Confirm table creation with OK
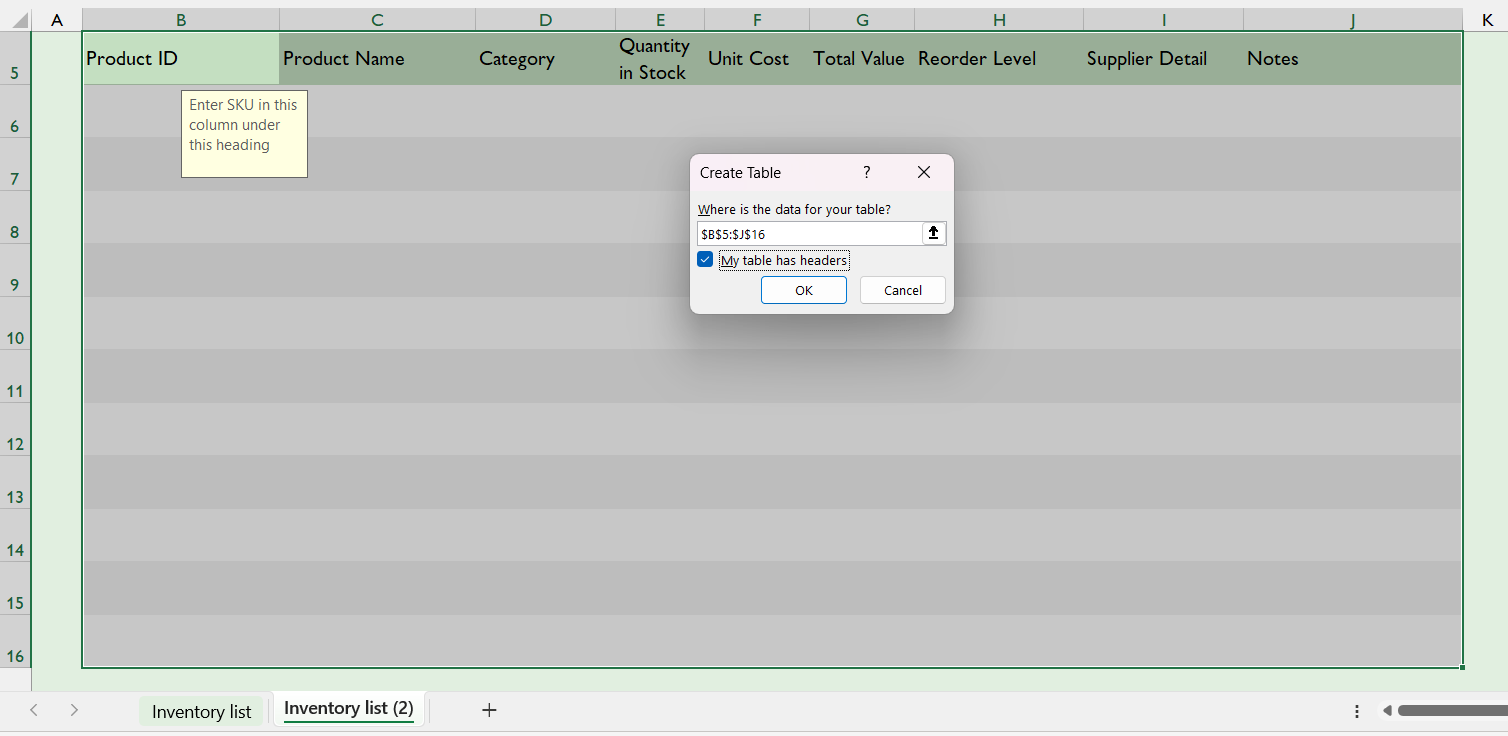This screenshot has height=736, width=1508. (x=804, y=290)
